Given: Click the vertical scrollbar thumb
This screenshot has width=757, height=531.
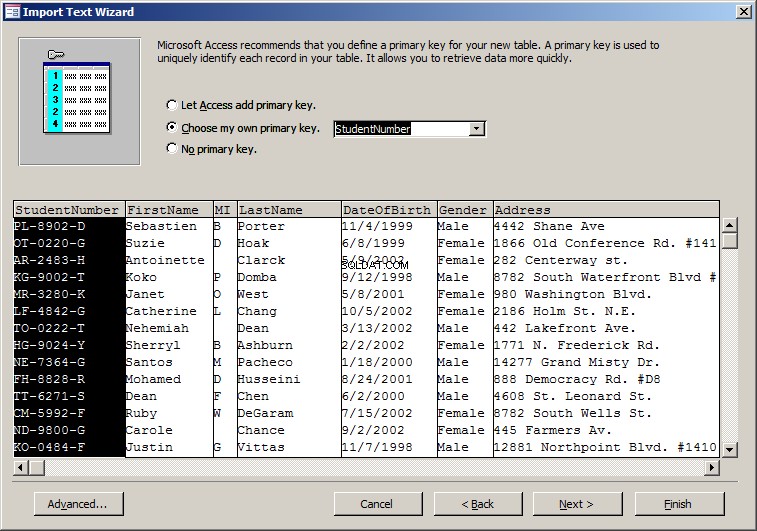Looking at the screenshot, I should 729,240.
